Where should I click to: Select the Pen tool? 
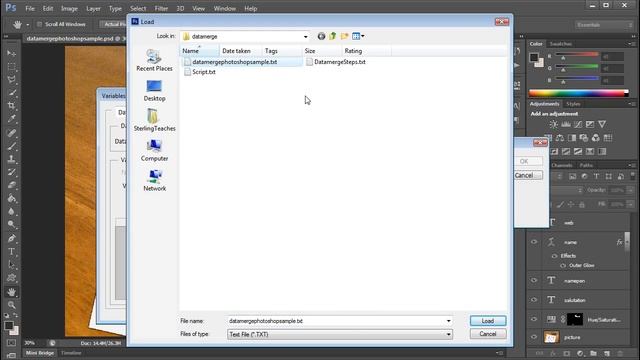tap(11, 238)
